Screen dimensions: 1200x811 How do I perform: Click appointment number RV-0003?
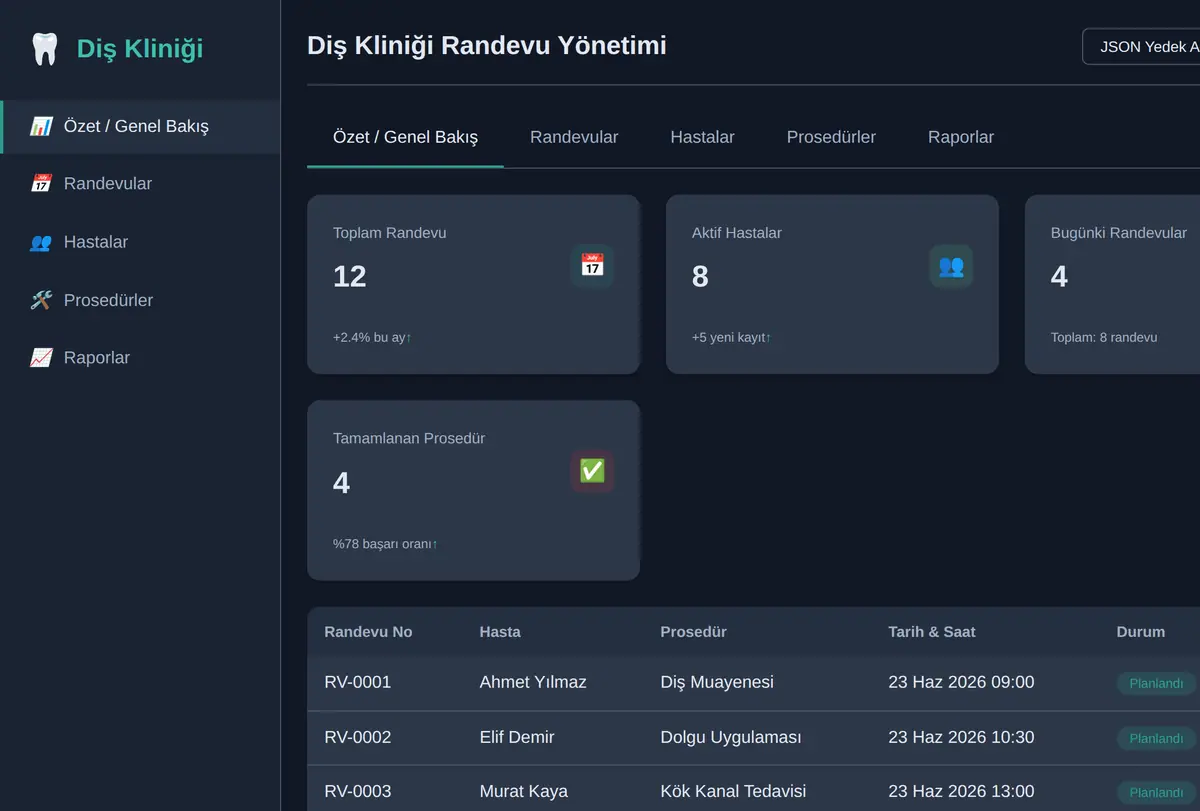(x=358, y=791)
